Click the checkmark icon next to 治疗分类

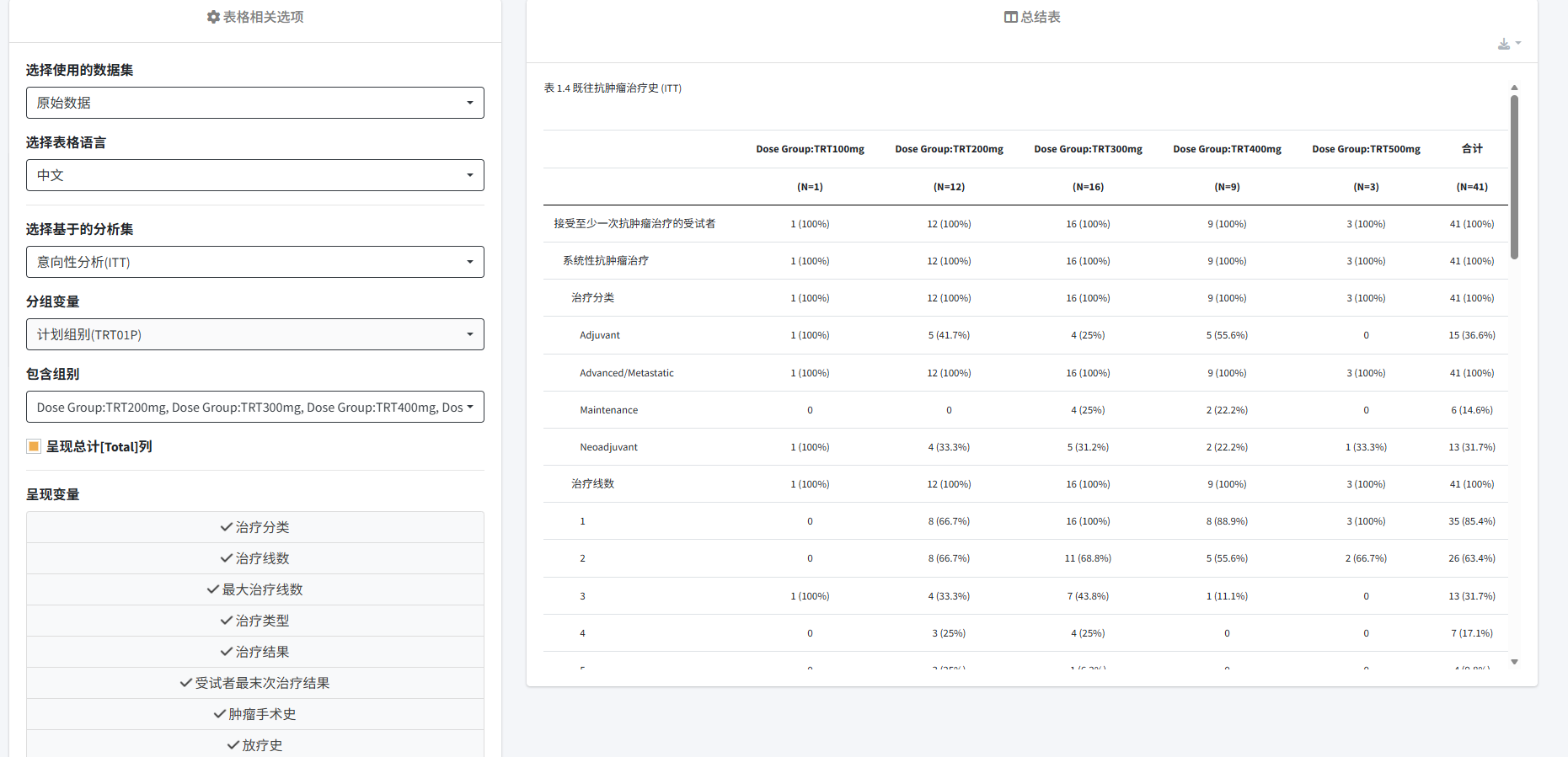(x=226, y=527)
